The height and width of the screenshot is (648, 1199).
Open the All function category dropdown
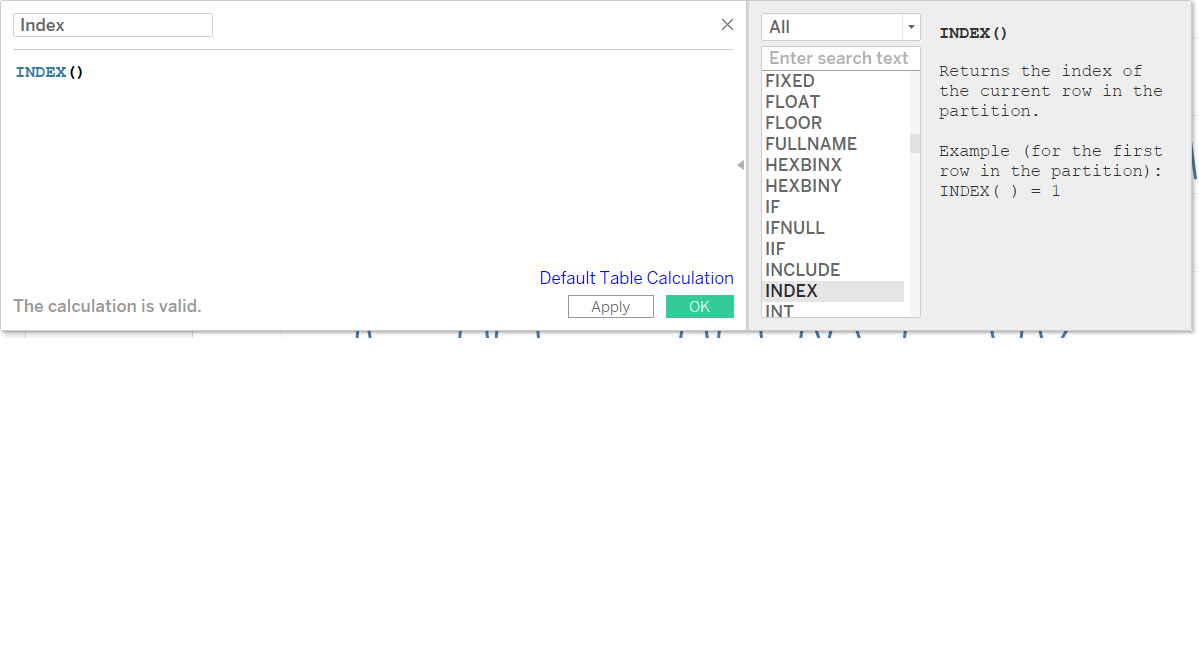click(911, 26)
